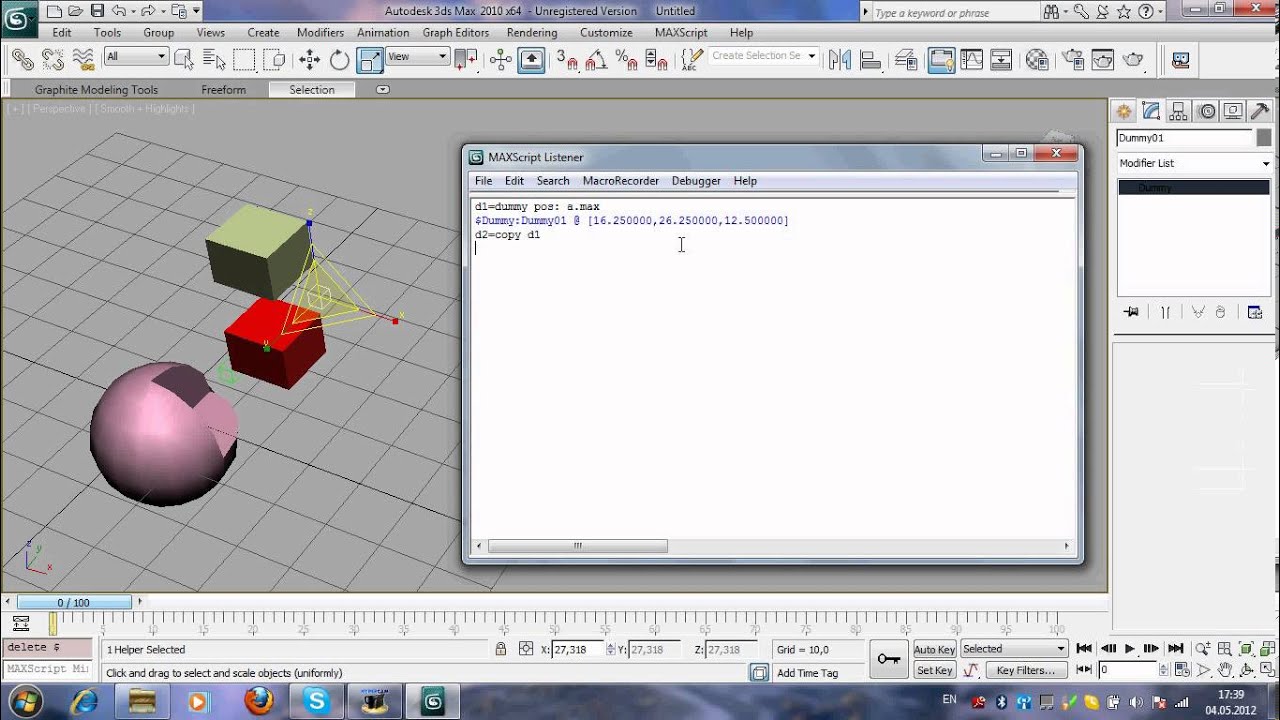Toggle Percent Snap
Viewport: 1280px width, 720px height.
627,60
